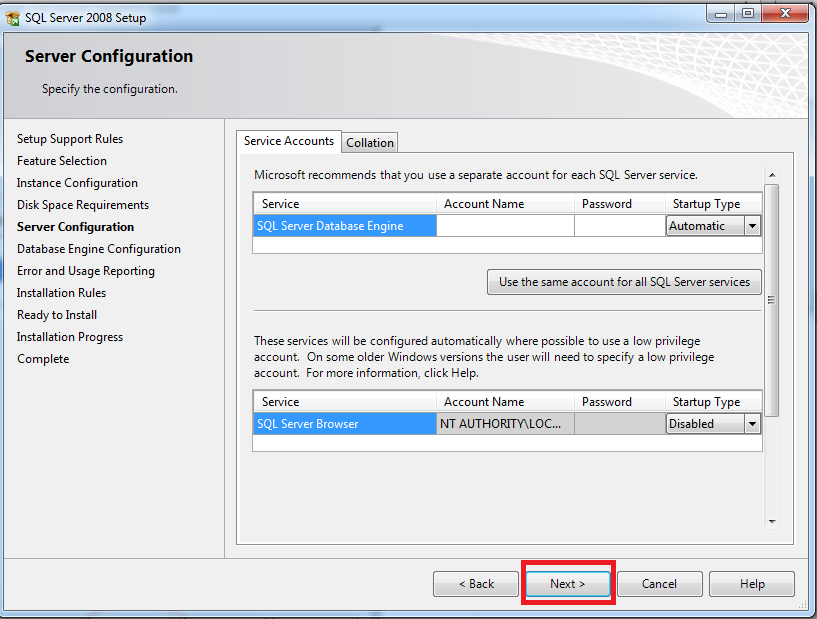
Task: Open SQL Server Browser Startup Type dropdown
Action: 752,424
